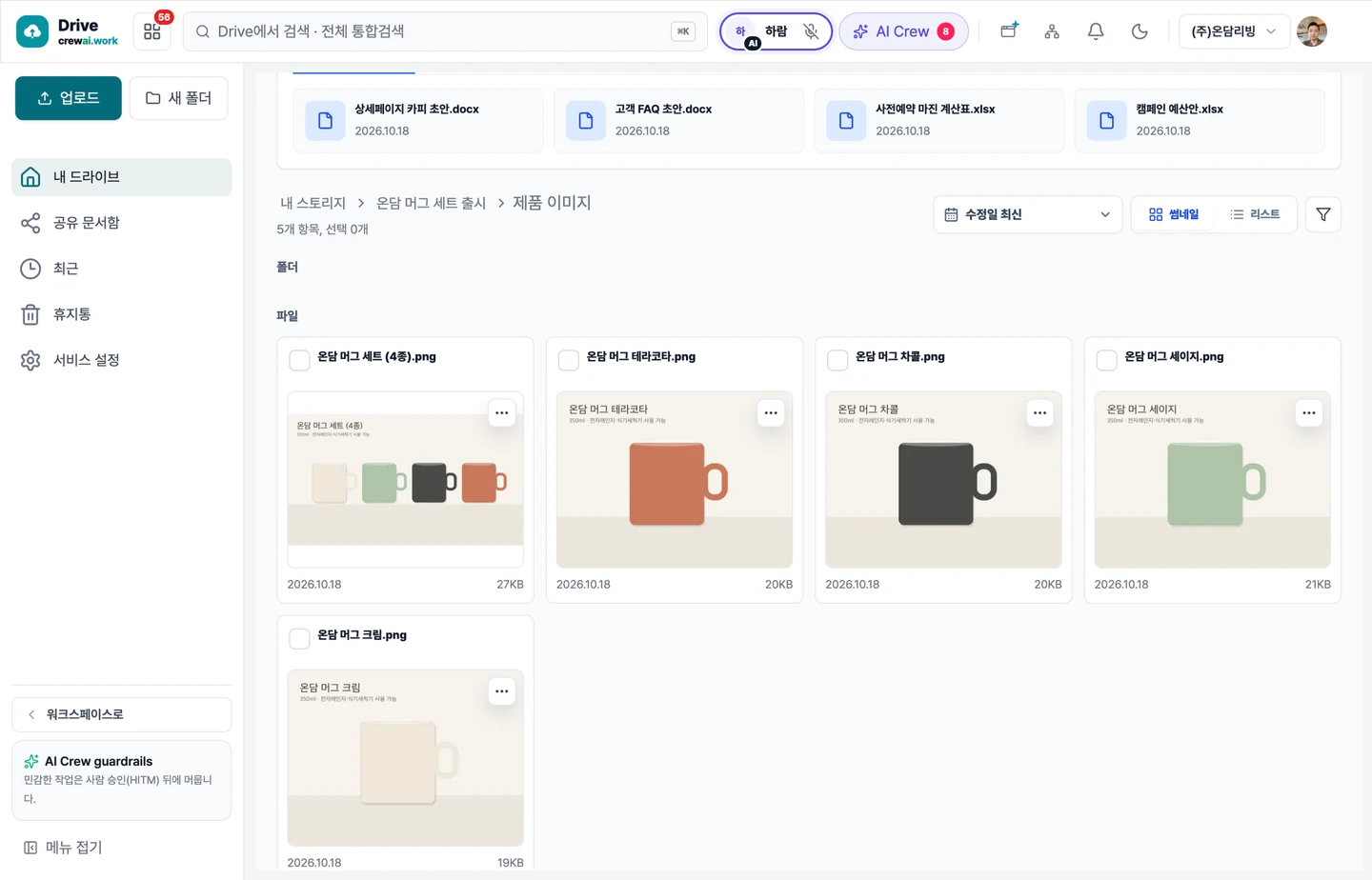
Task: Click 내 스토리지 breadcrumb
Action: (313, 203)
